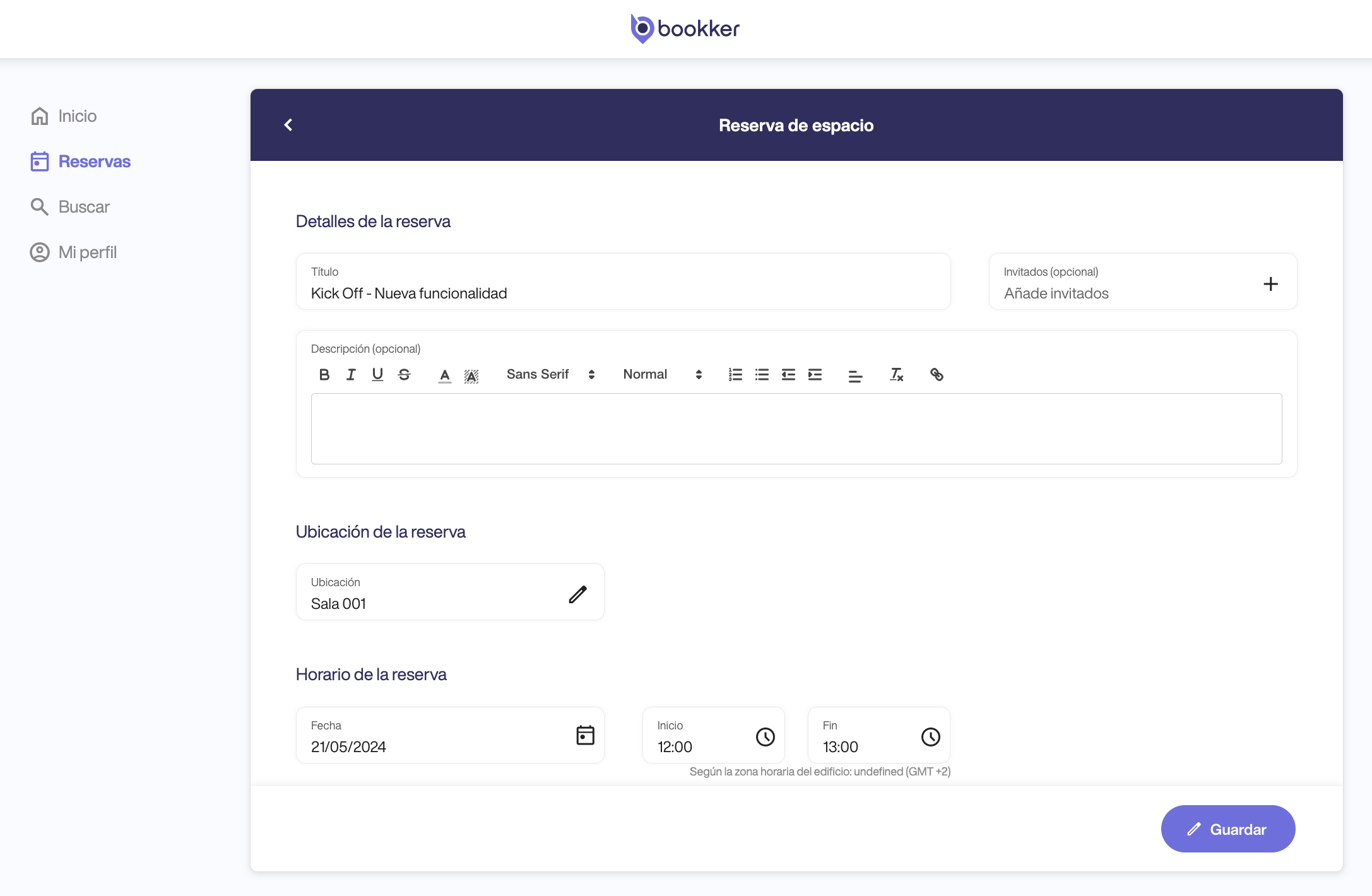Insert a numbered list
The image size is (1372, 896).
tap(735, 375)
